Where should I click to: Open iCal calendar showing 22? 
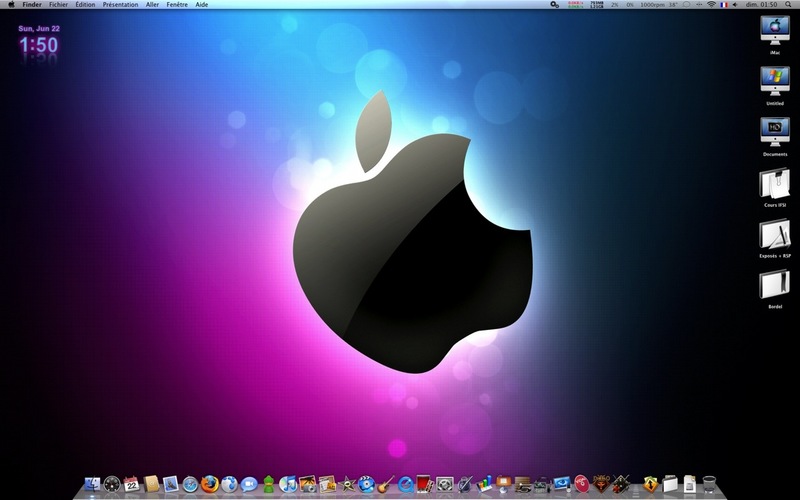(132, 484)
